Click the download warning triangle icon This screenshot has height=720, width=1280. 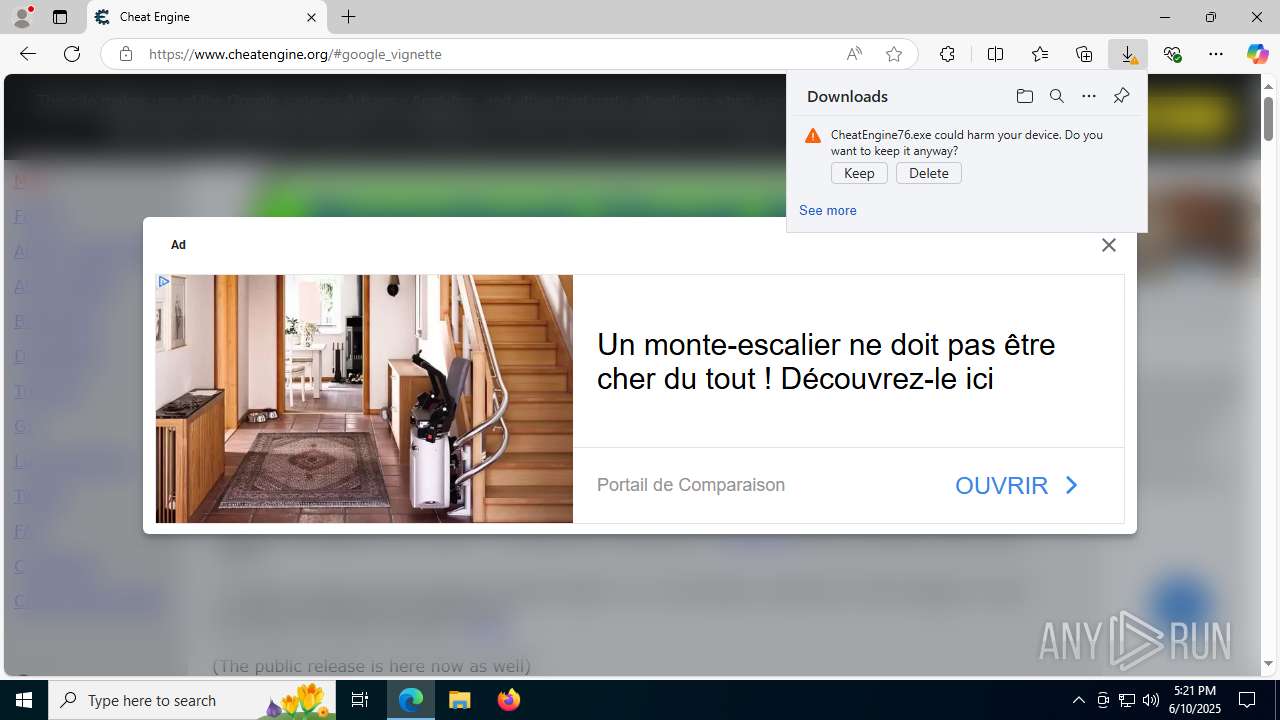813,136
